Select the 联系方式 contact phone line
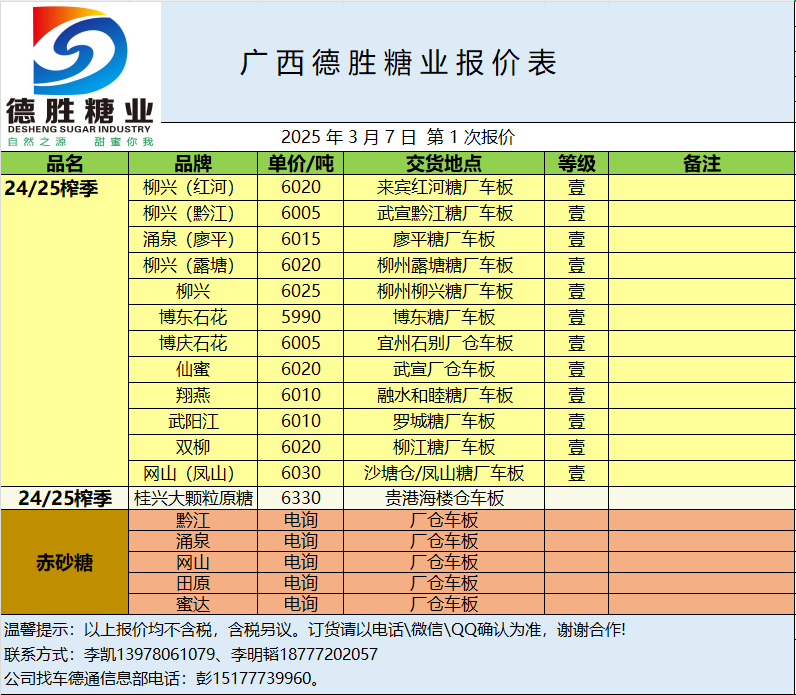The height and width of the screenshot is (695, 796). [x=191, y=654]
